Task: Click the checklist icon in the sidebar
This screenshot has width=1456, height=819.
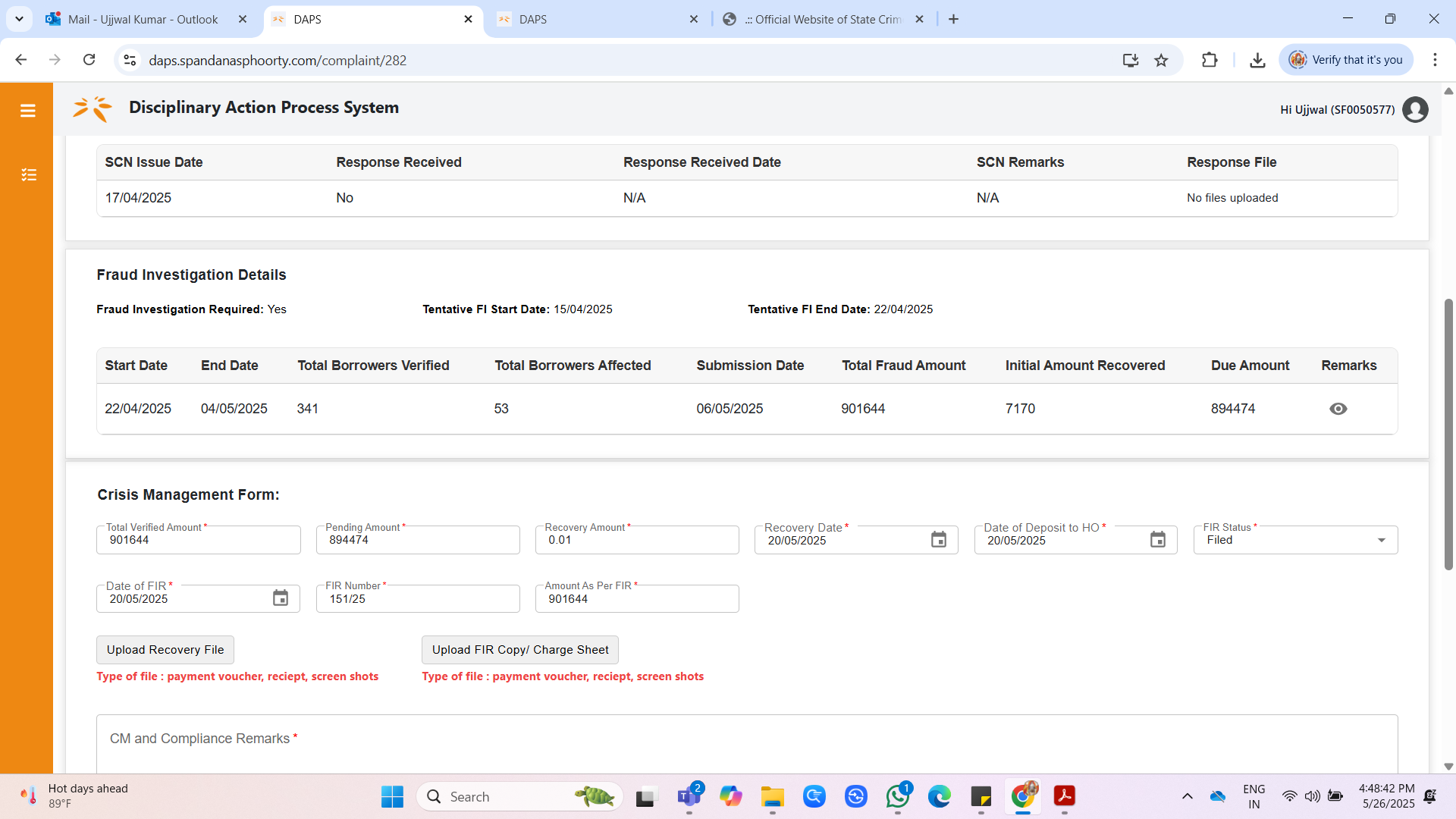Action: tap(29, 175)
